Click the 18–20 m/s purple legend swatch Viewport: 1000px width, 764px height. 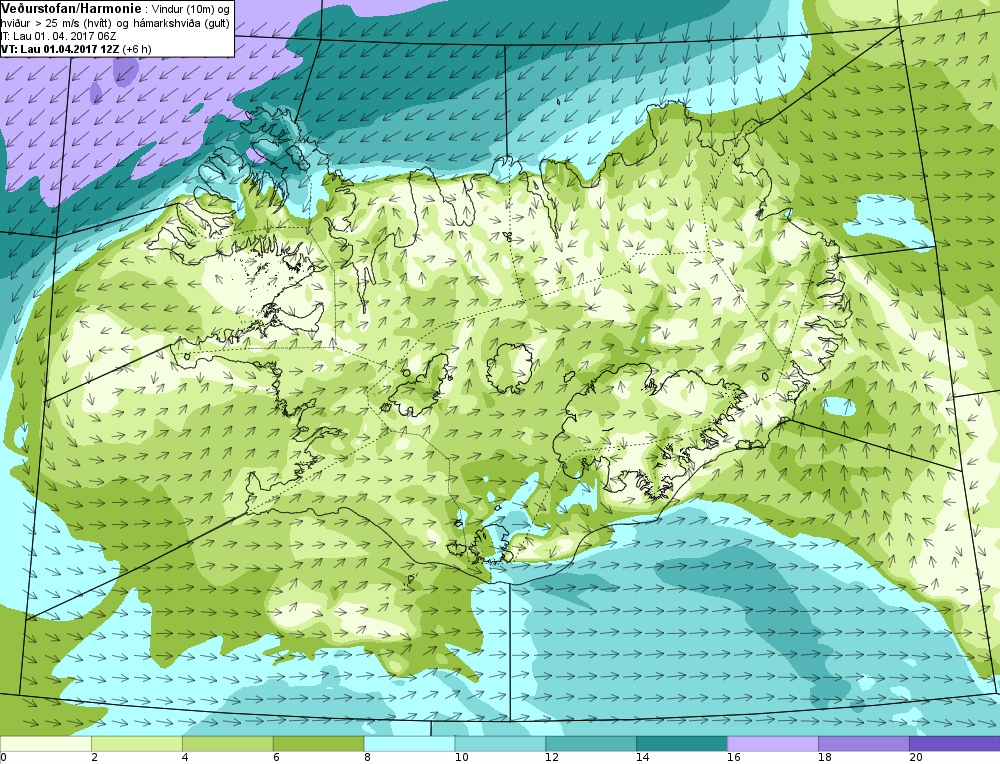click(864, 744)
